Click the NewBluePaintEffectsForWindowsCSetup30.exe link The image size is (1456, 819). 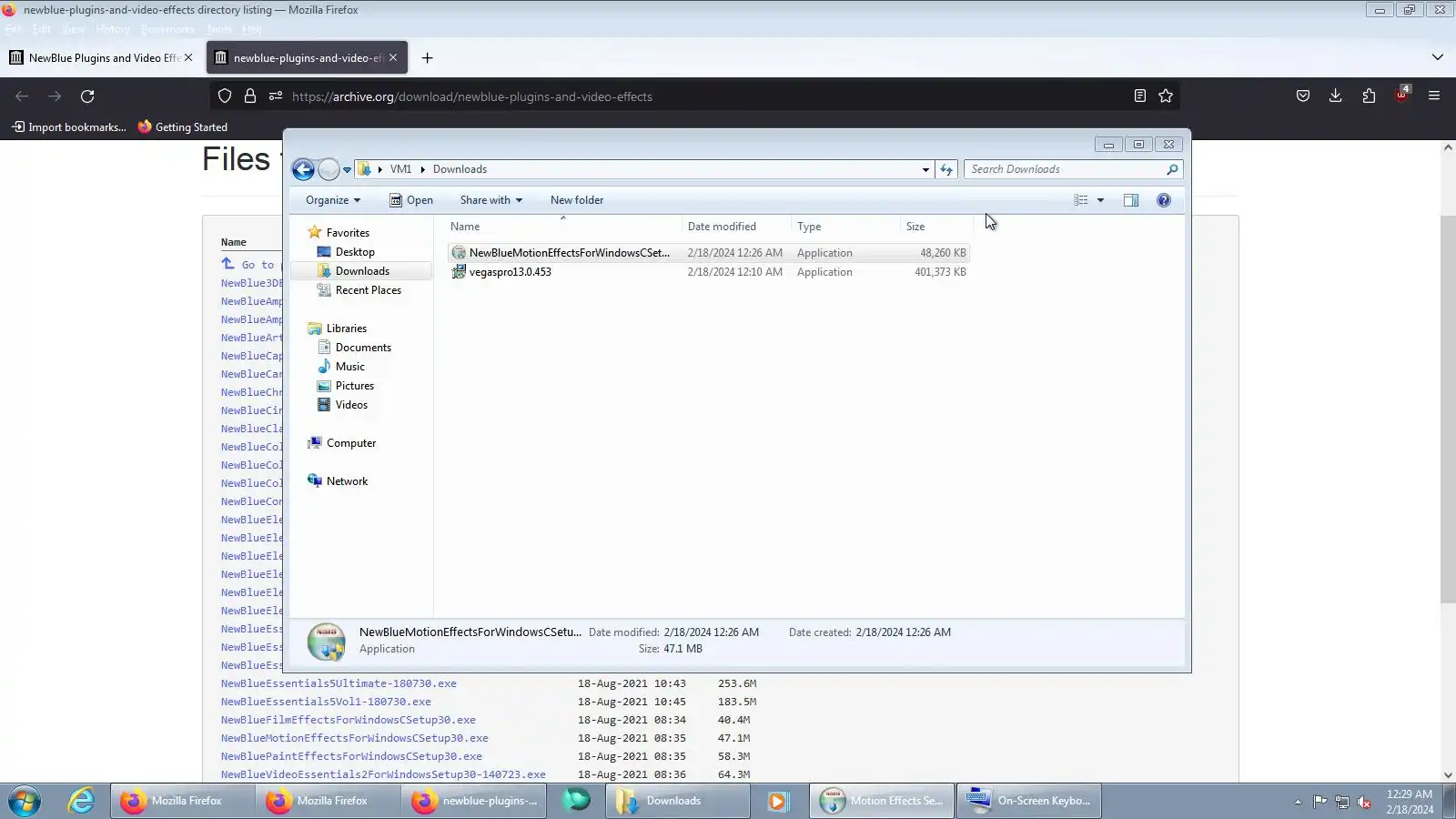(x=351, y=756)
